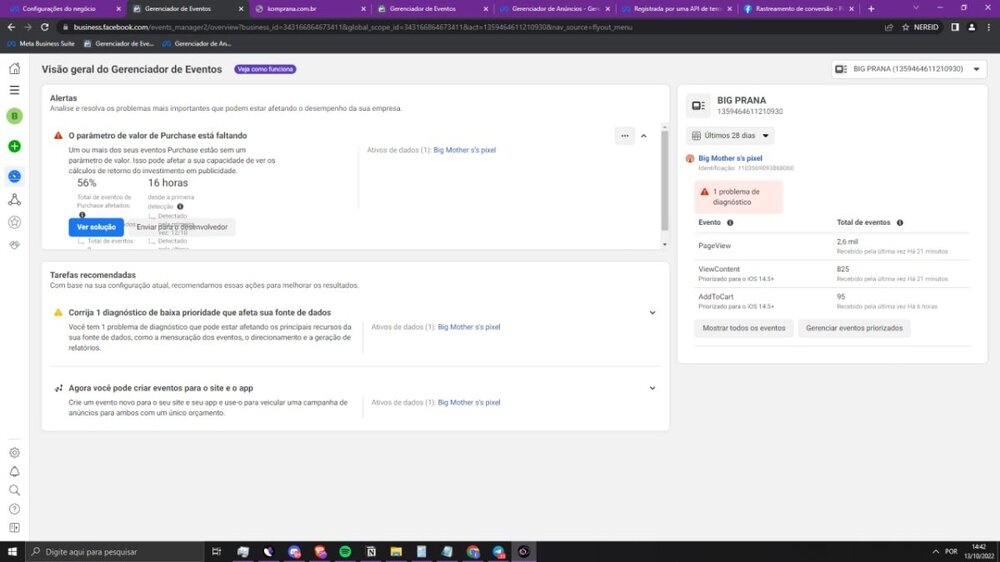Expand Agora você pode criar eventos chevron
Screen dimensions: 1000x562
click(652, 388)
